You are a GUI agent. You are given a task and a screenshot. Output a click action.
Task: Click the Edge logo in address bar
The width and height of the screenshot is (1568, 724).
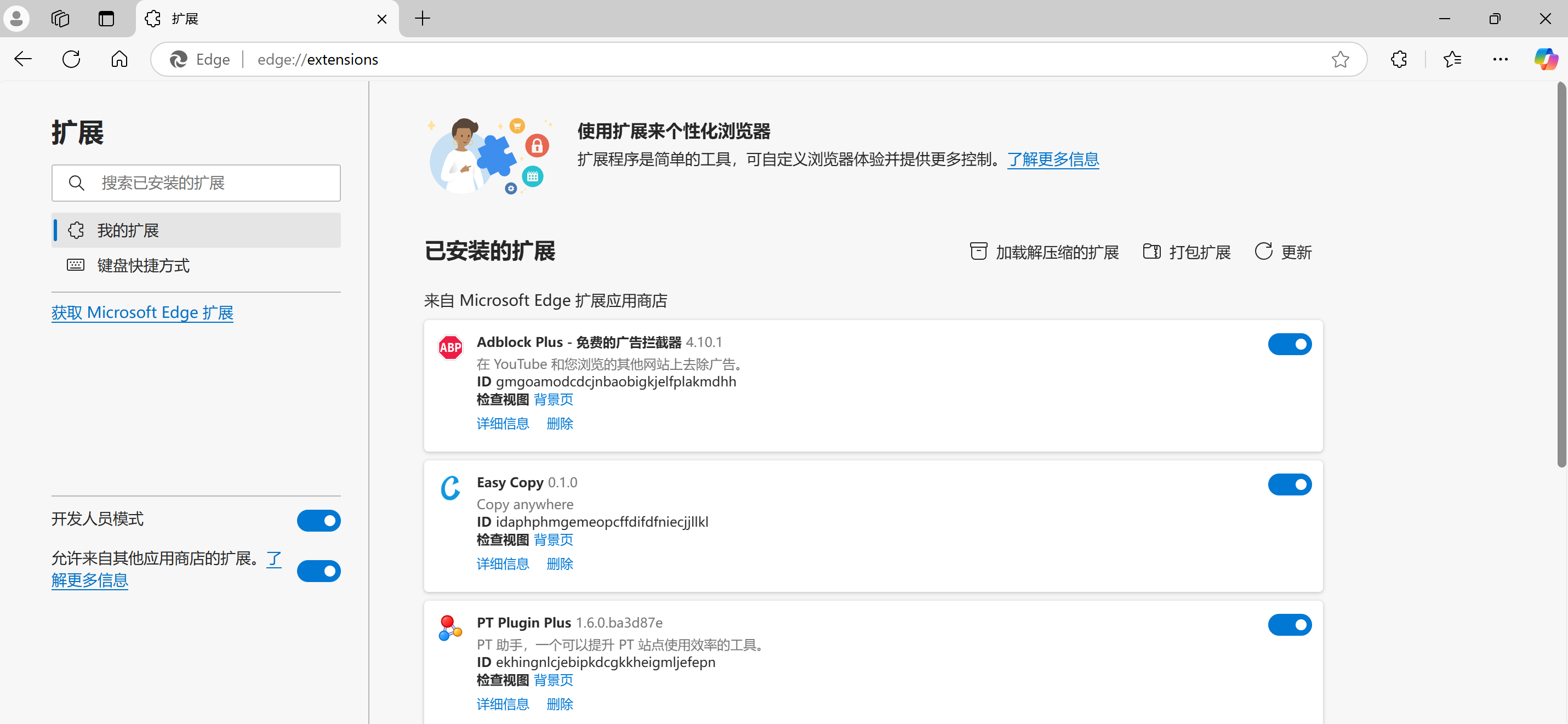[178, 59]
